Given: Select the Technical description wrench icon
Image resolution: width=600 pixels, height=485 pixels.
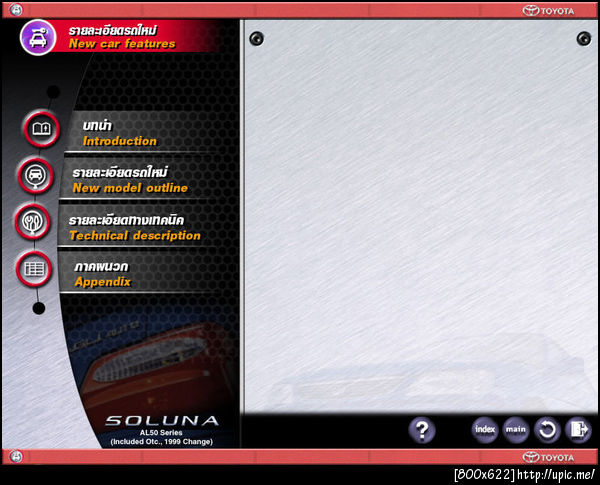Looking at the screenshot, I should [x=33, y=222].
